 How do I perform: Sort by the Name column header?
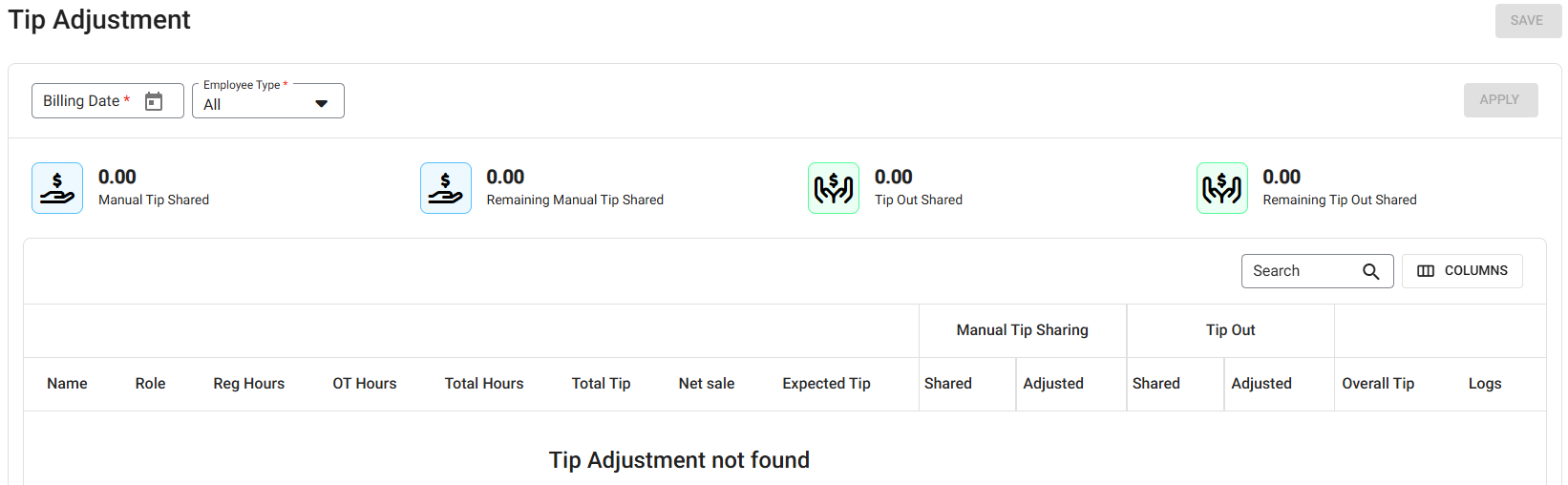[67, 384]
